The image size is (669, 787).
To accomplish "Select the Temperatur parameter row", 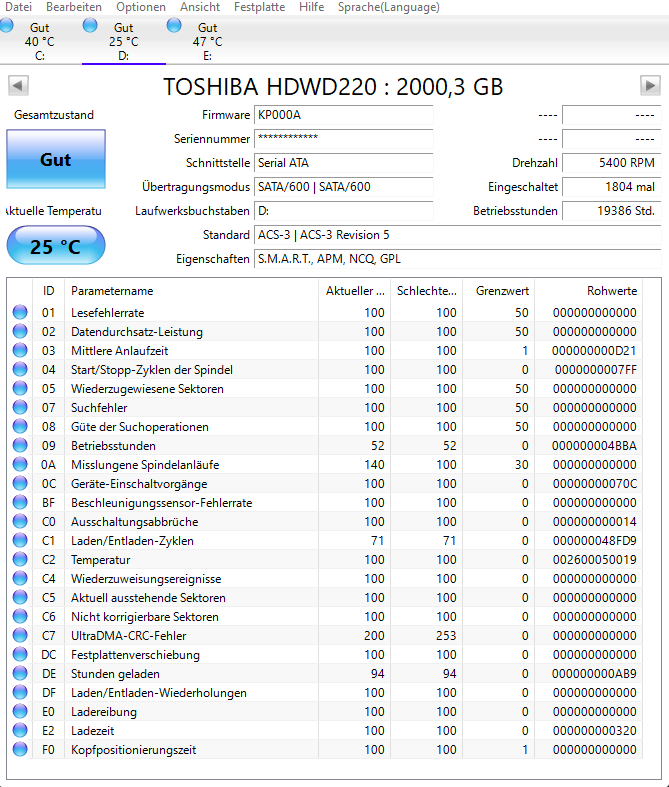I will pyautogui.click(x=325, y=560).
